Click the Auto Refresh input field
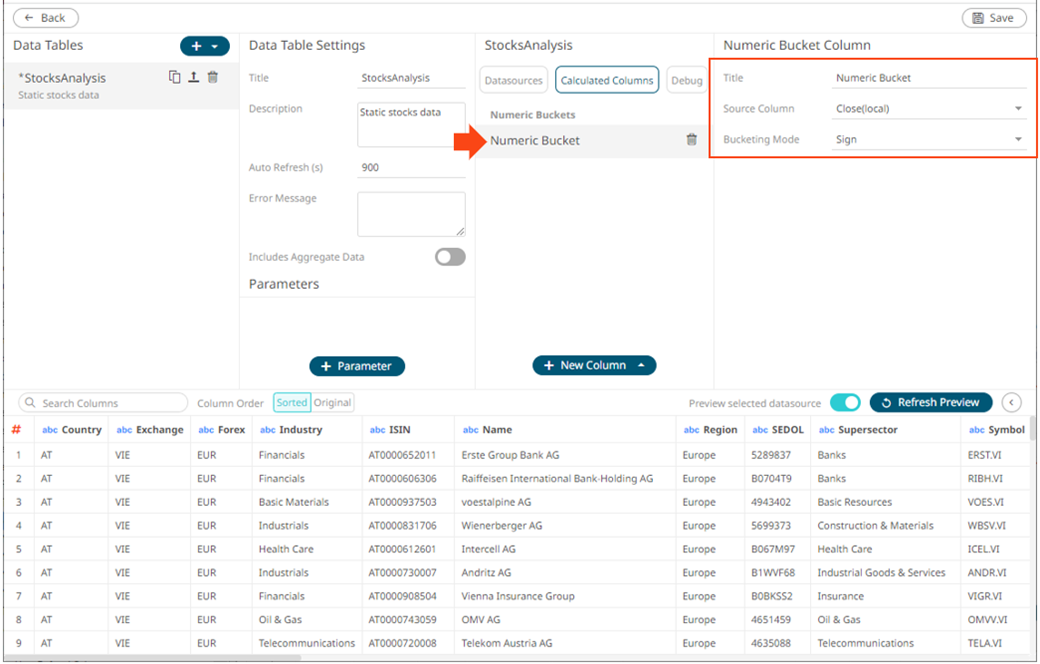This screenshot has height=664, width=1040. pyautogui.click(x=410, y=168)
